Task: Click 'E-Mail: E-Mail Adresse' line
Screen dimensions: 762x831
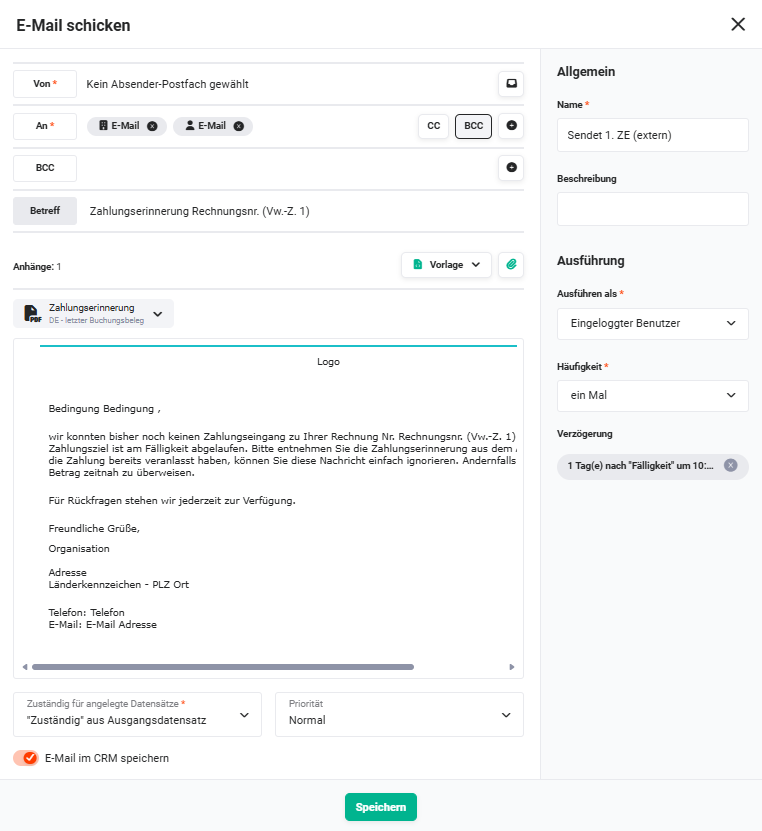Action: (102, 624)
